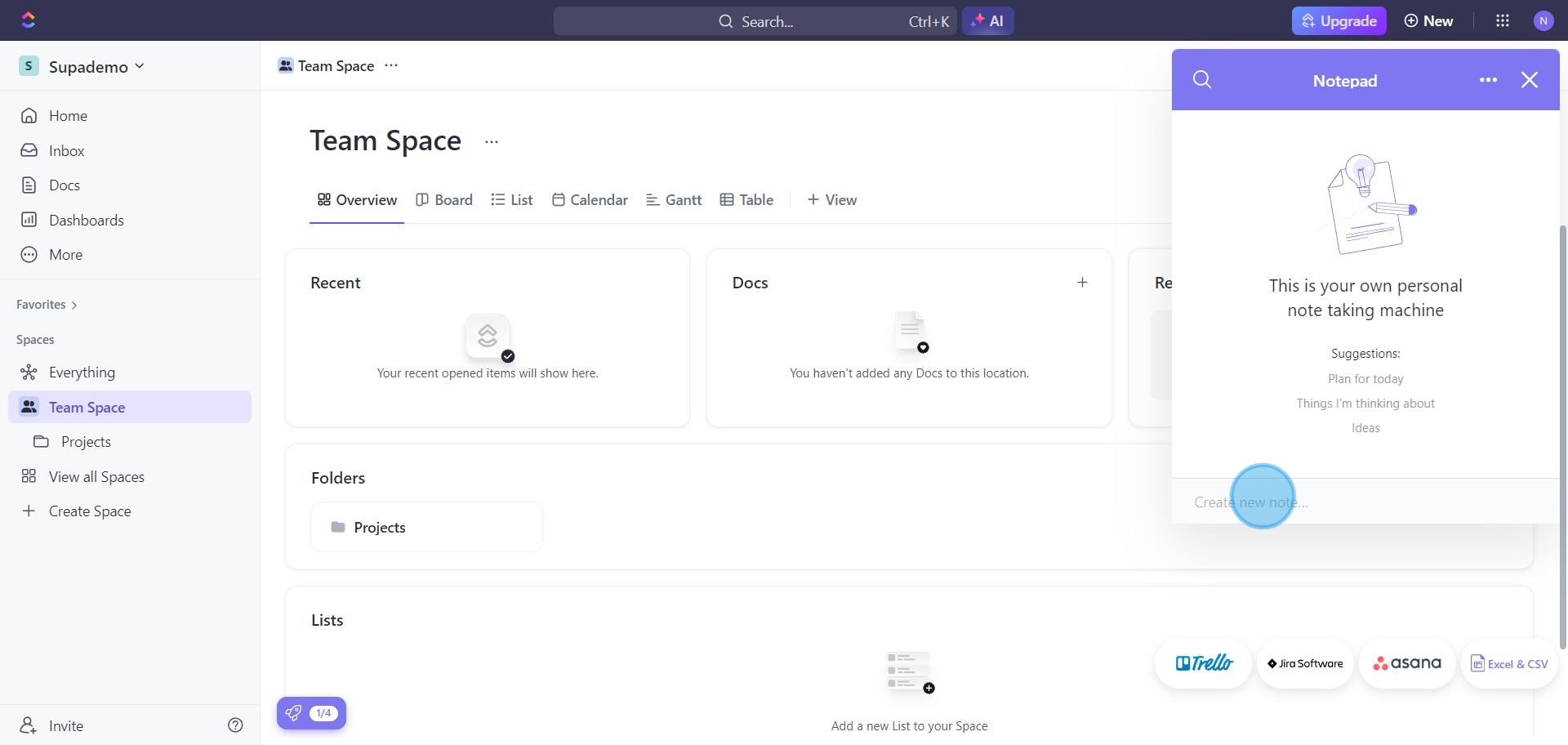Import from Trello
Screen dimensions: 1568x745
[1203, 663]
